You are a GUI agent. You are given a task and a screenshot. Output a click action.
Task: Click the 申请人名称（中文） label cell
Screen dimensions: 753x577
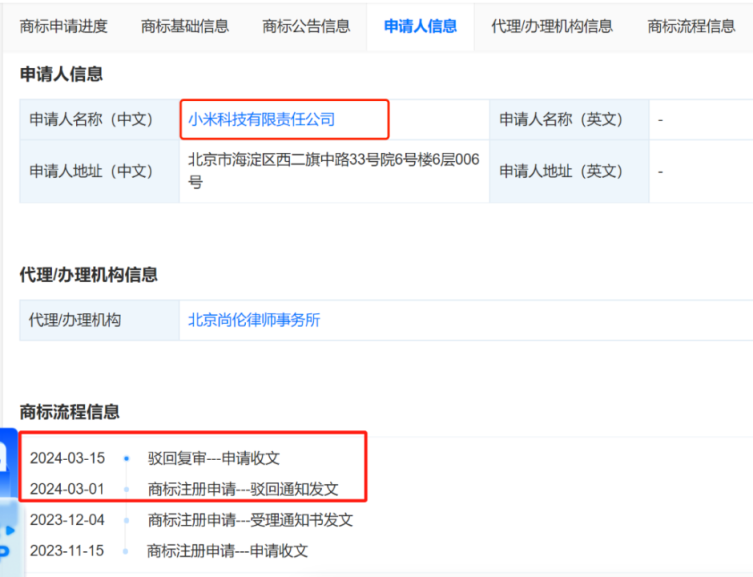(x=99, y=120)
